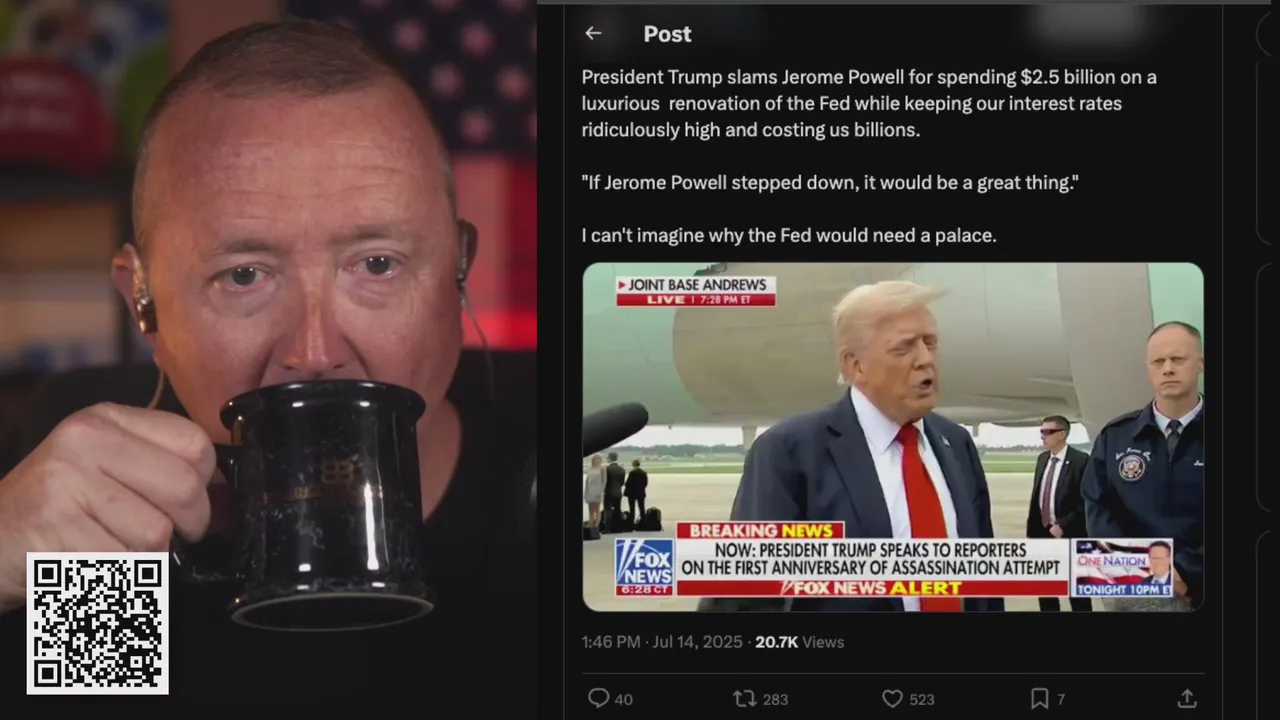Click the 7 bookmarks count

[1061, 699]
